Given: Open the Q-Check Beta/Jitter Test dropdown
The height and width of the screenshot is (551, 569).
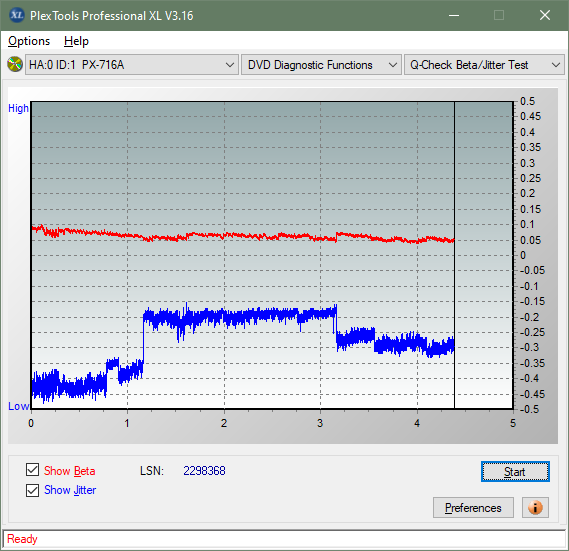Looking at the screenshot, I should point(484,65).
